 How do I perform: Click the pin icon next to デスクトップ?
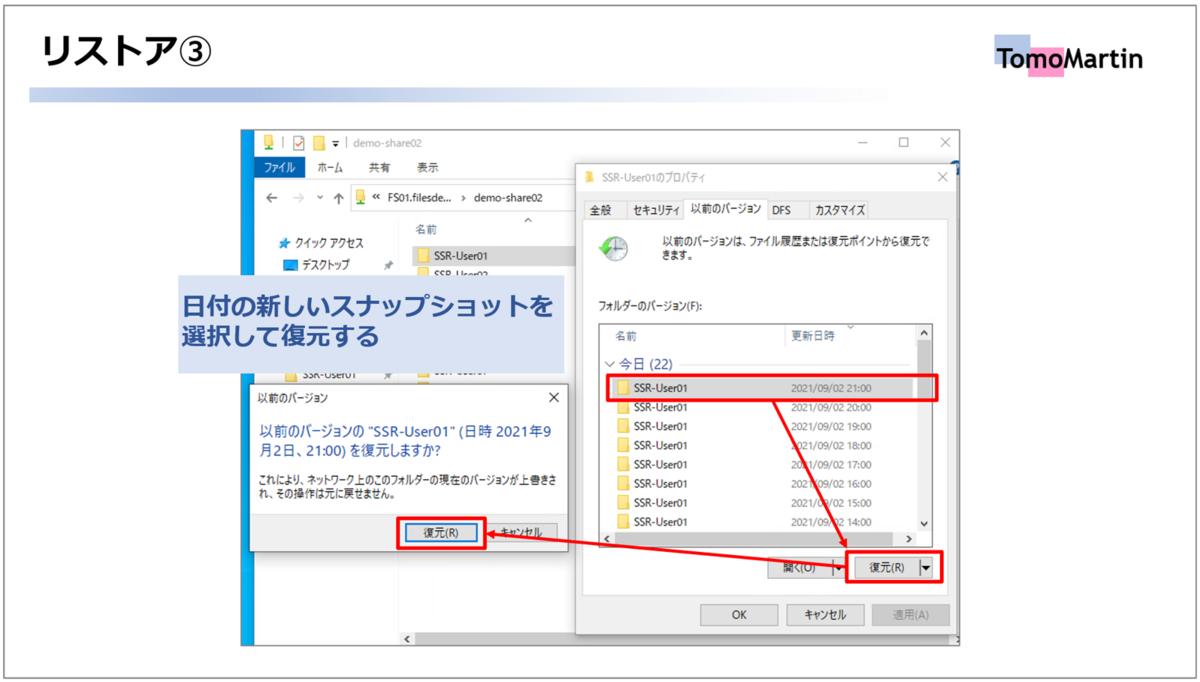click(x=388, y=265)
